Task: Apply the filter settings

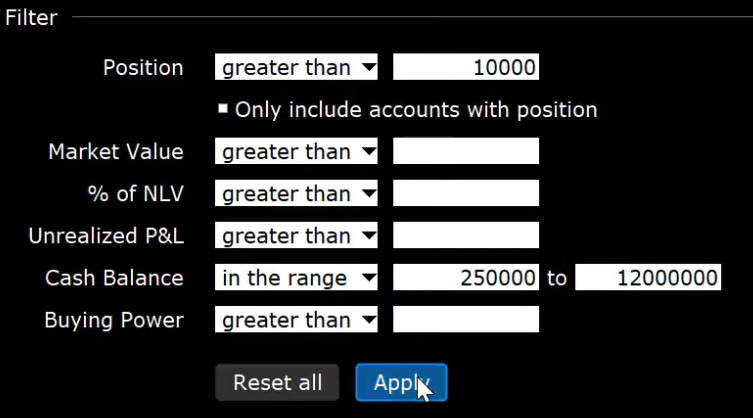Action: pyautogui.click(x=401, y=382)
